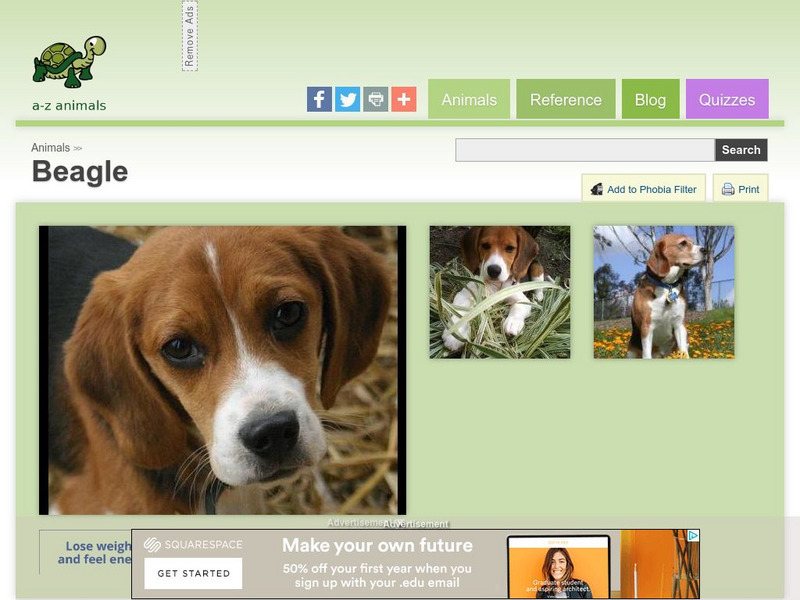Viewport: 800px width, 600px height.
Task: View beagle sitting among flowers thumbnail
Action: click(664, 292)
